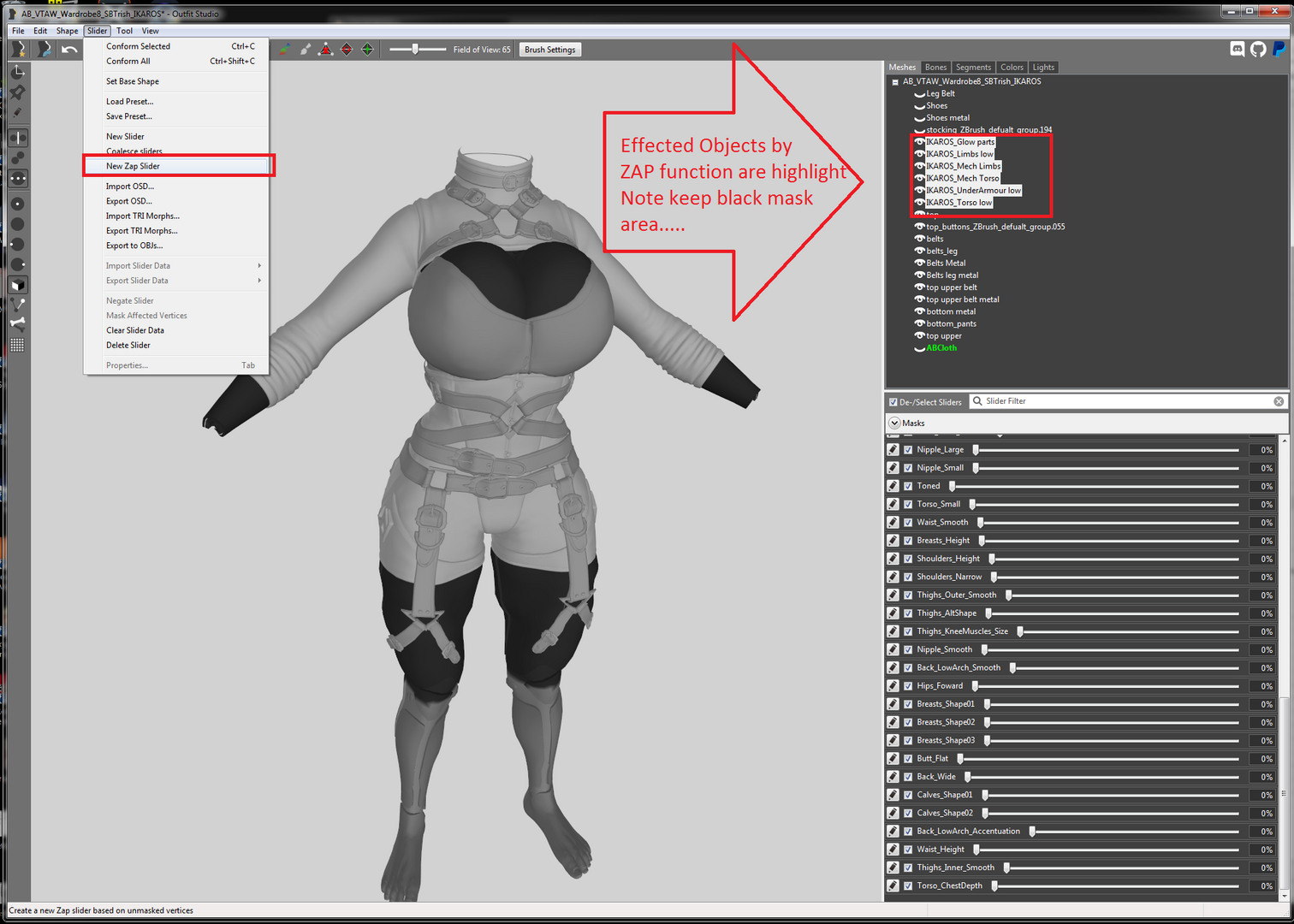Uncheck the Back_Wide slider checkbox
The width and height of the screenshot is (1294, 924).
click(x=909, y=777)
